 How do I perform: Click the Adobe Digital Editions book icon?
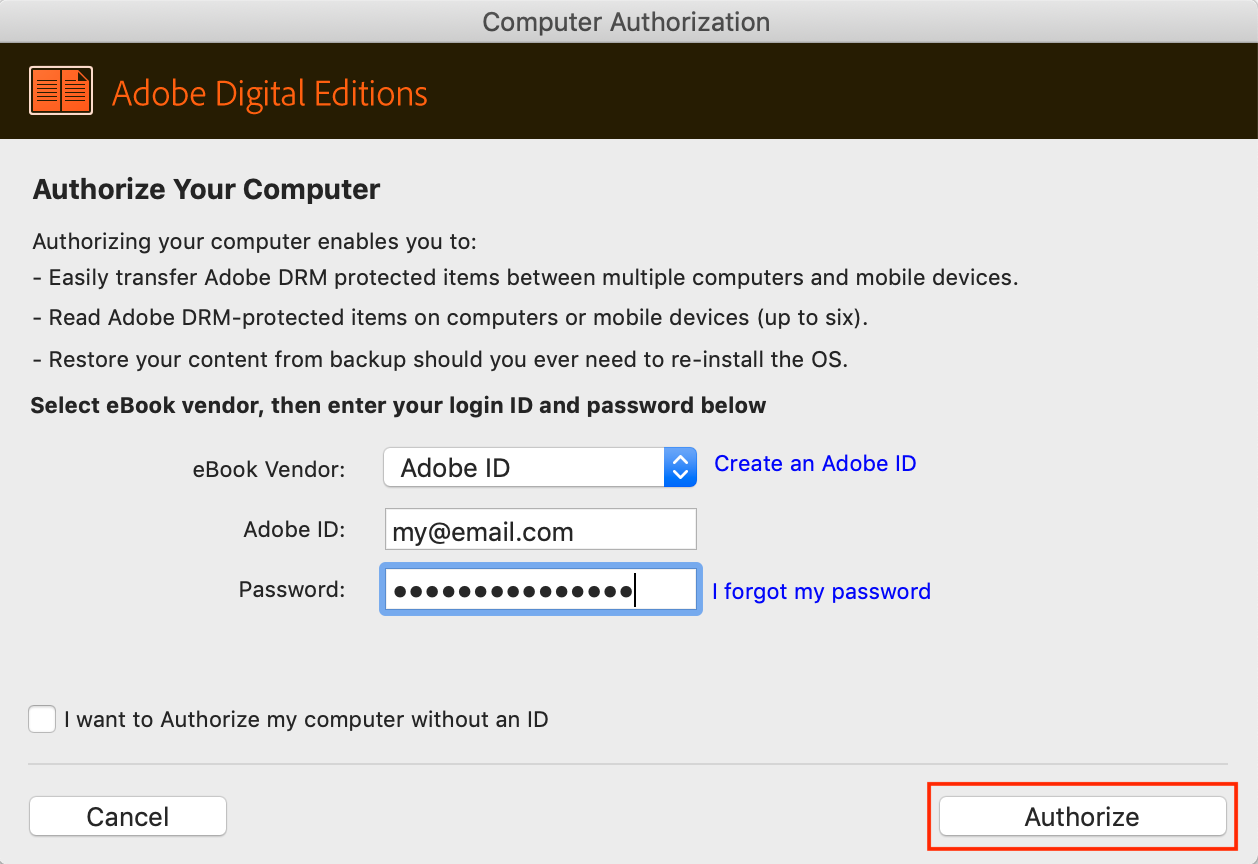tap(61, 91)
